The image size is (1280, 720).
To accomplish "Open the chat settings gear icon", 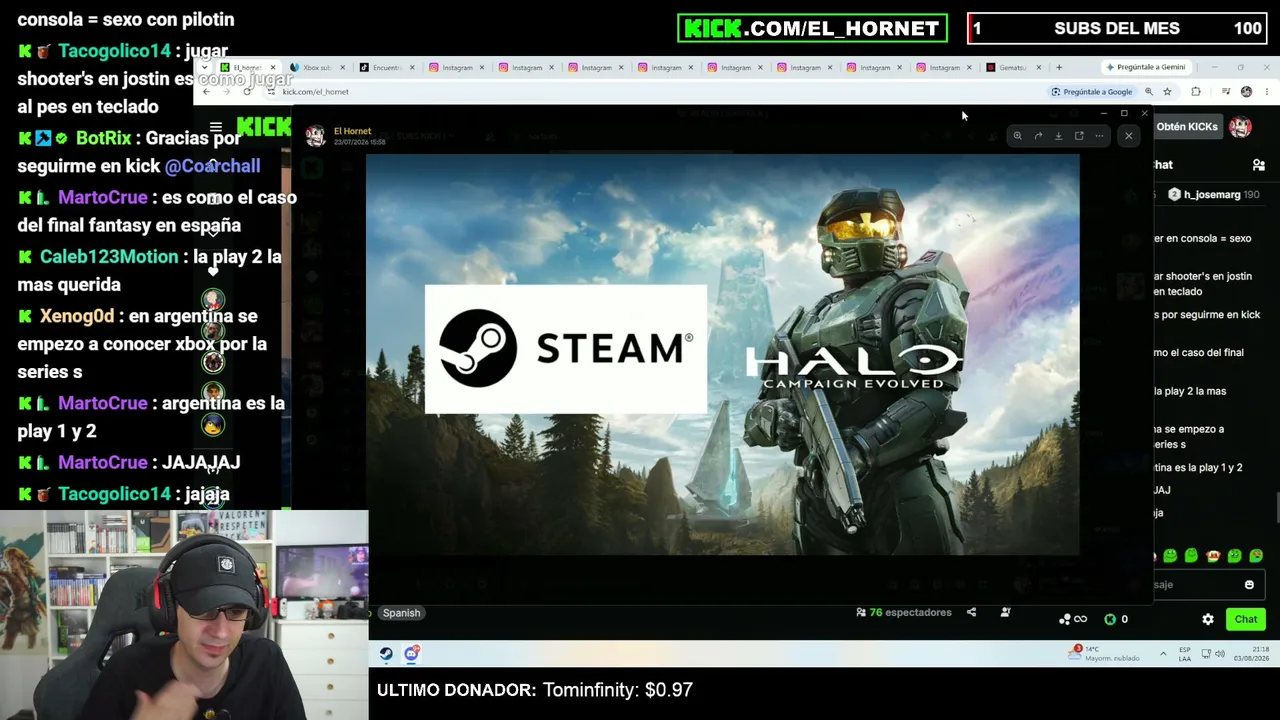I will pyautogui.click(x=1208, y=619).
